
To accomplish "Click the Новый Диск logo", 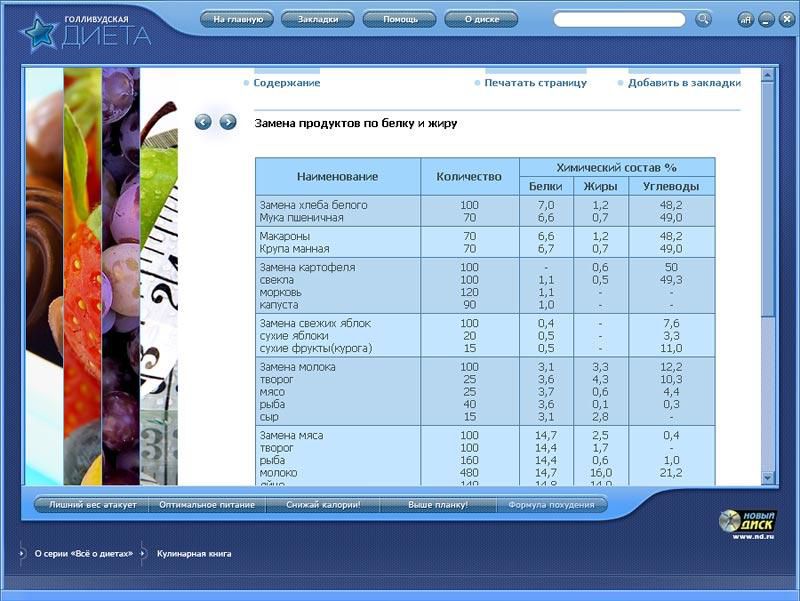I will click(747, 521).
